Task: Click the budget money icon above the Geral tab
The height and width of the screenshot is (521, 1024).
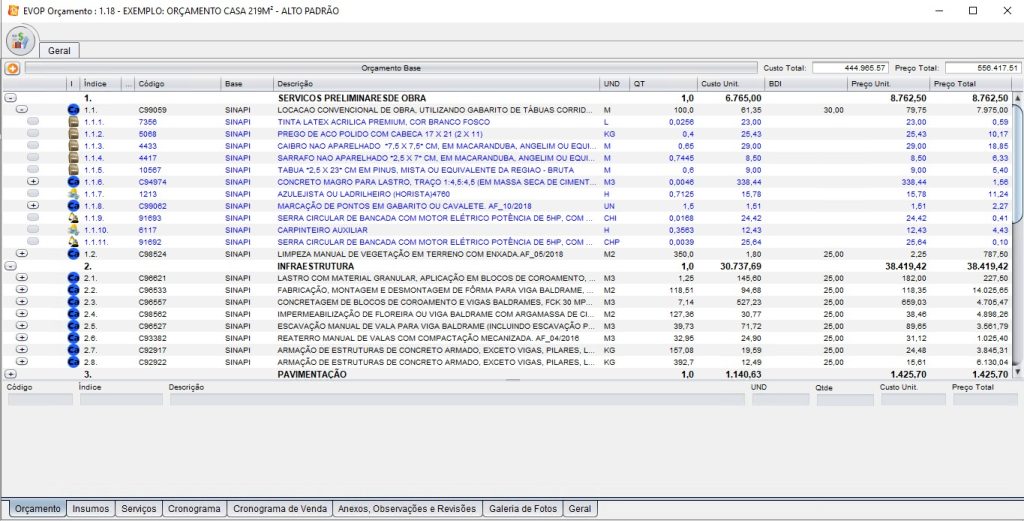Action: (20, 41)
